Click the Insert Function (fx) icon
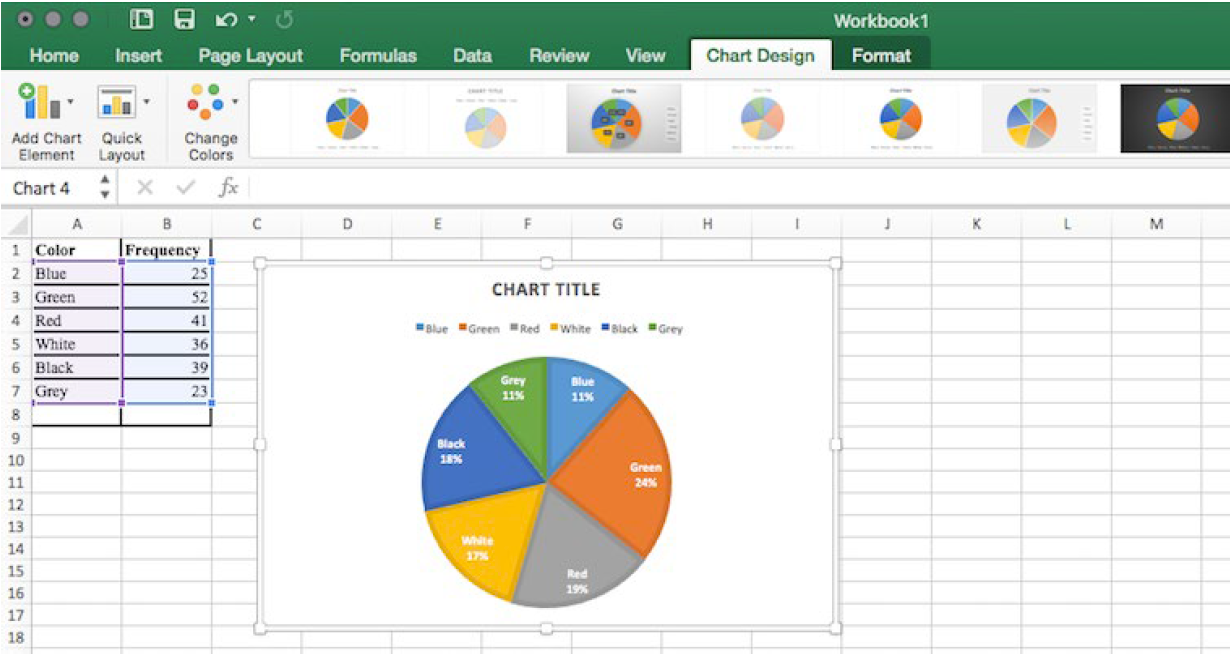 (x=231, y=188)
